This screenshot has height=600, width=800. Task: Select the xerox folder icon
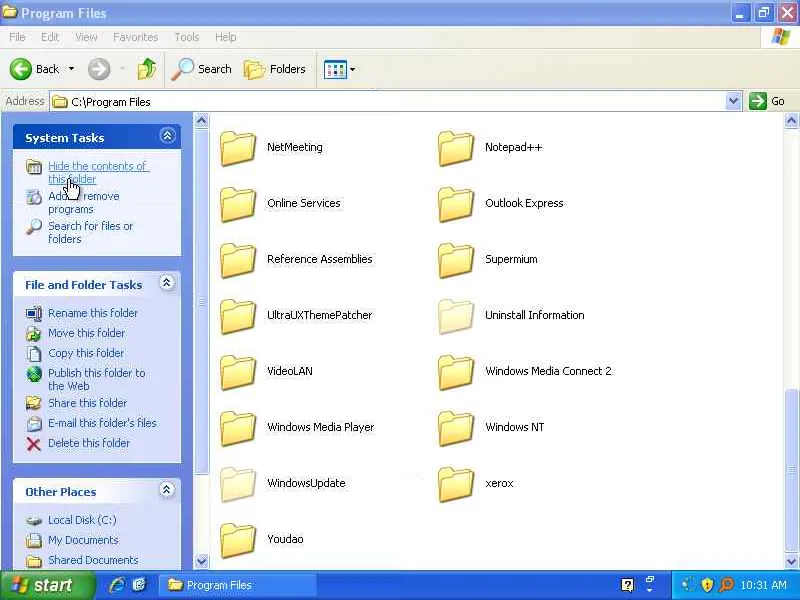[x=456, y=485]
